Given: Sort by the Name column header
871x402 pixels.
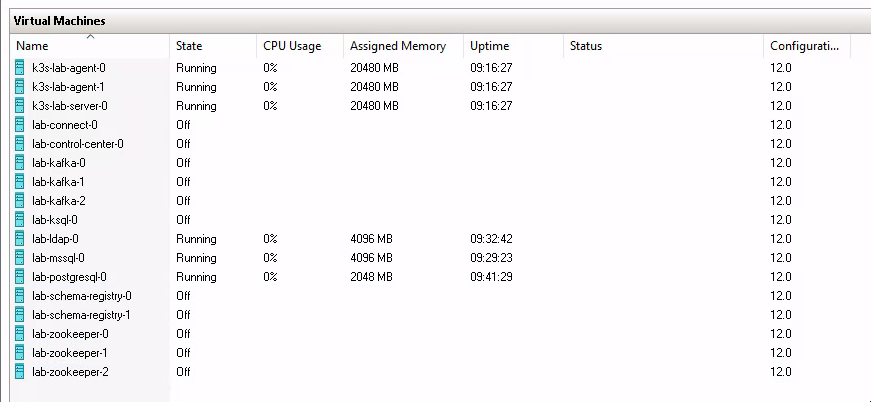Looking at the screenshot, I should pyautogui.click(x=32, y=46).
